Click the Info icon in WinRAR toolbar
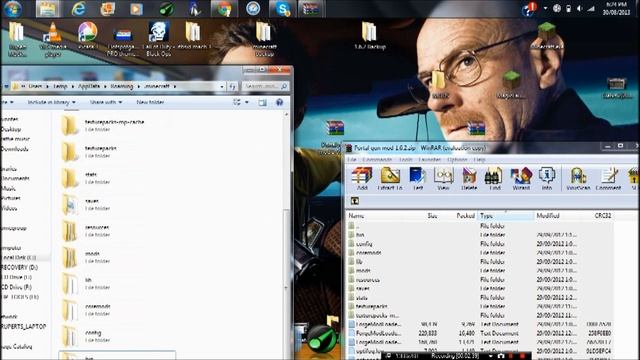This screenshot has width=640, height=360. pyautogui.click(x=547, y=179)
